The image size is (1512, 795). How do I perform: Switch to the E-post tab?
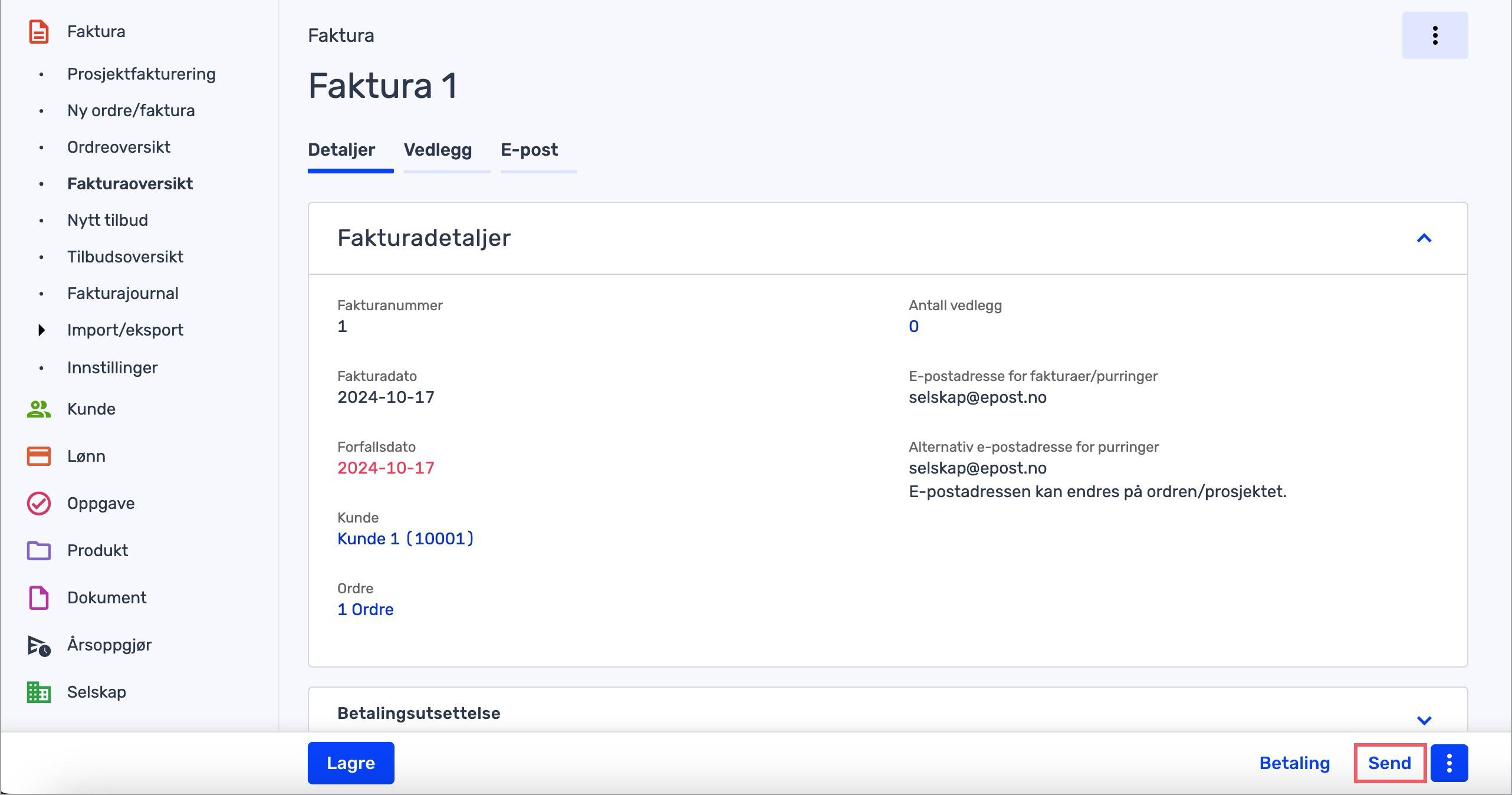tap(529, 150)
